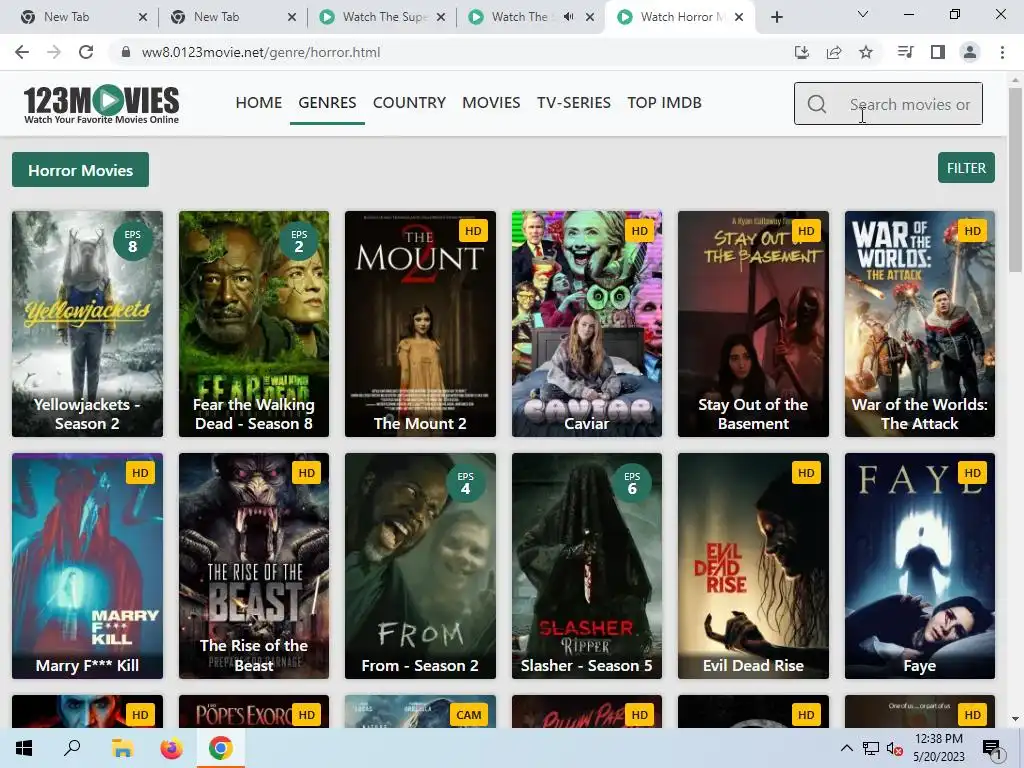The image size is (1024, 768).
Task: Show hidden system tray icons
Action: coord(846,748)
